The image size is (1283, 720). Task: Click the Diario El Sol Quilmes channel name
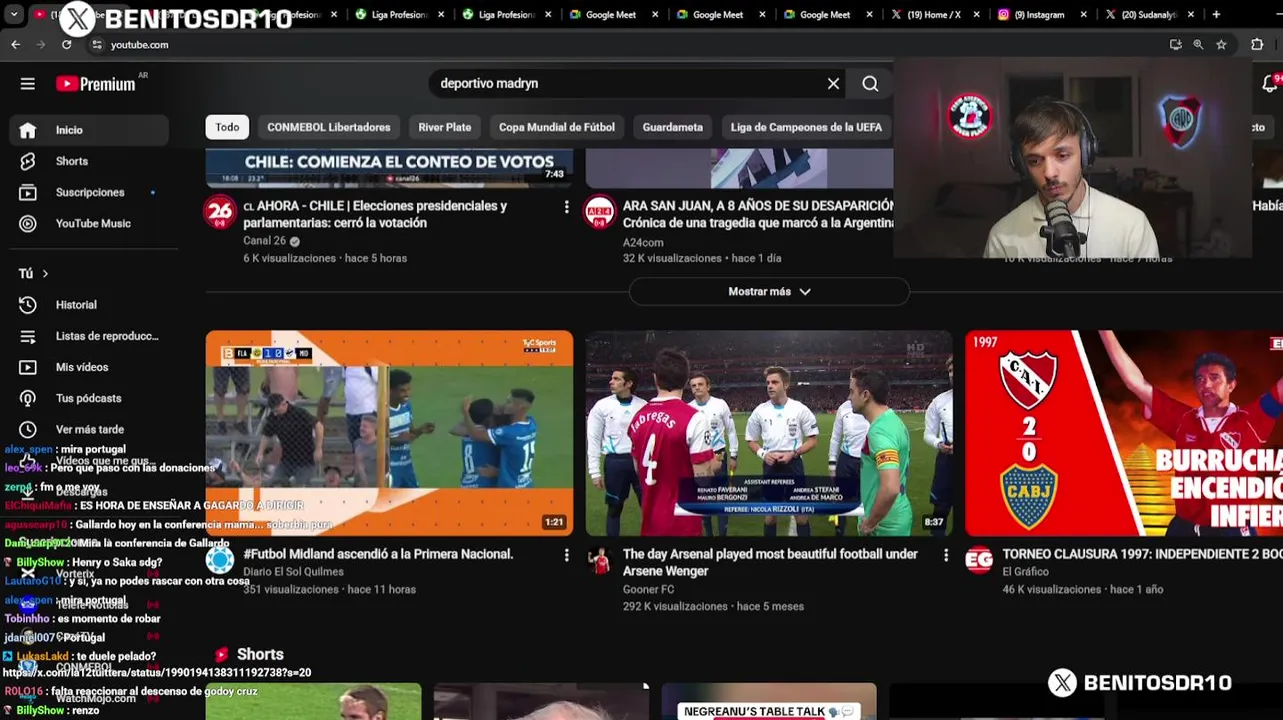[x=293, y=572]
